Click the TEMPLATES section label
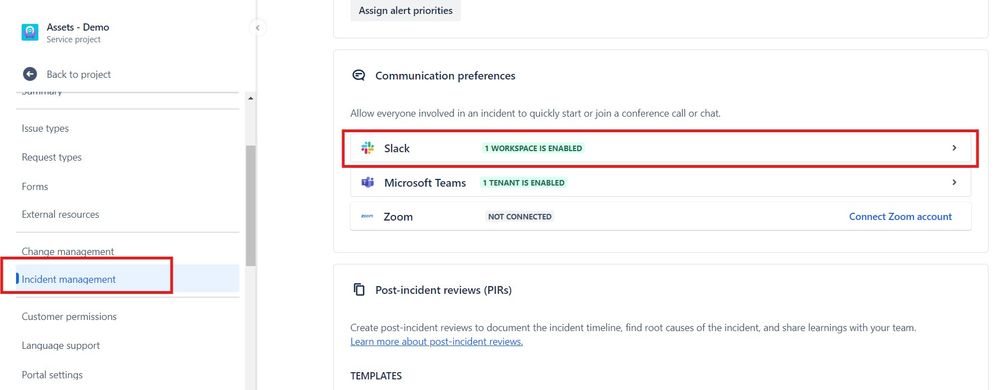Viewport: 998px width, 390px height. (376, 376)
